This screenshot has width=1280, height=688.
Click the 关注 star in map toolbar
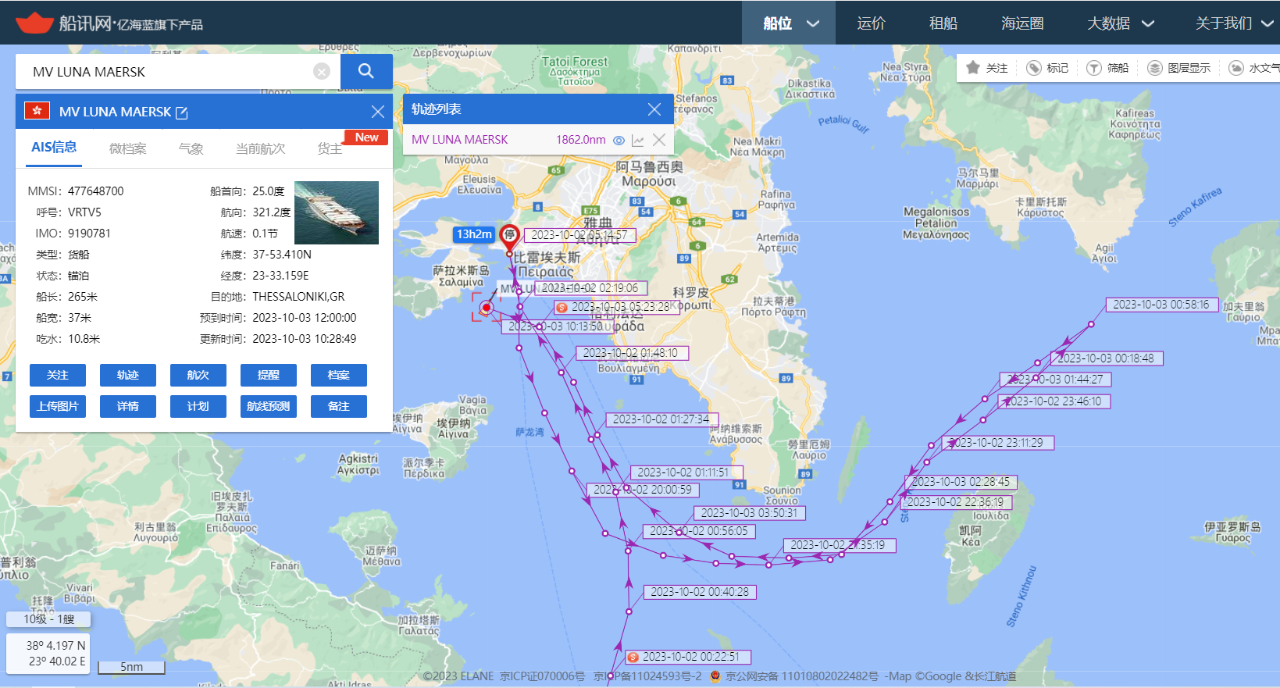pyautogui.click(x=987, y=68)
